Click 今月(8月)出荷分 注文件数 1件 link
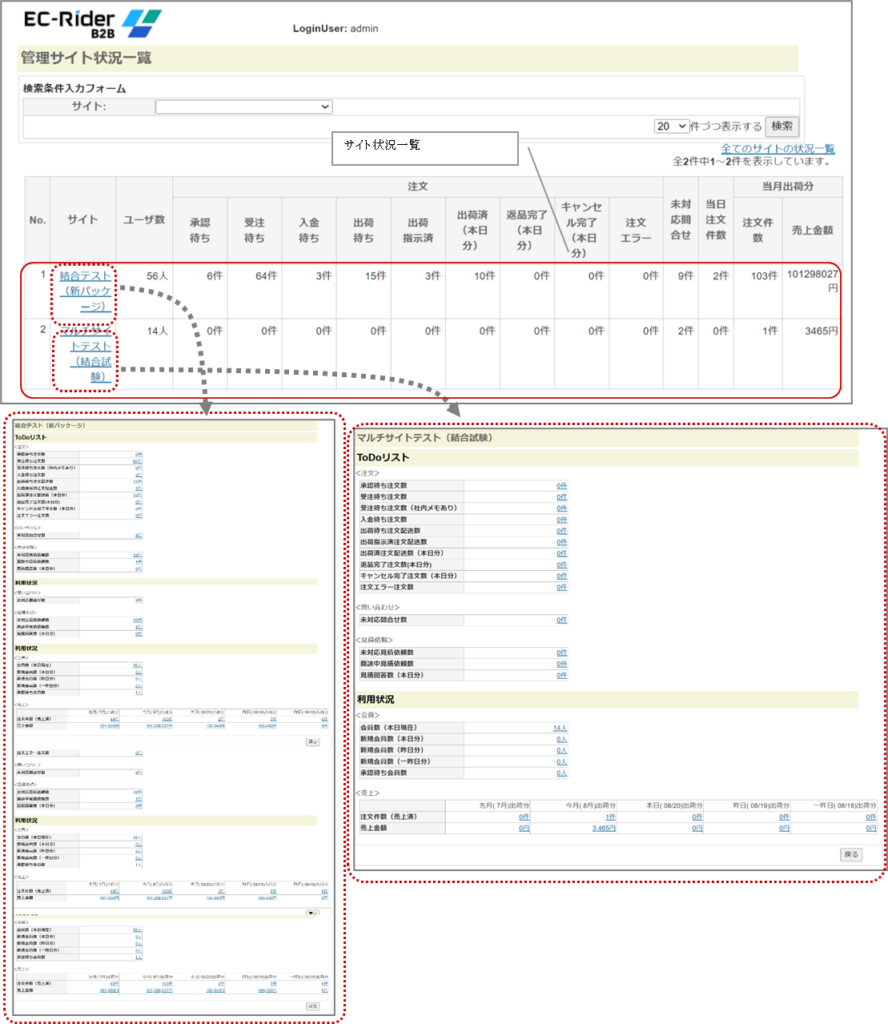Viewport: 888px width, 1024px height. pyautogui.click(x=609, y=817)
